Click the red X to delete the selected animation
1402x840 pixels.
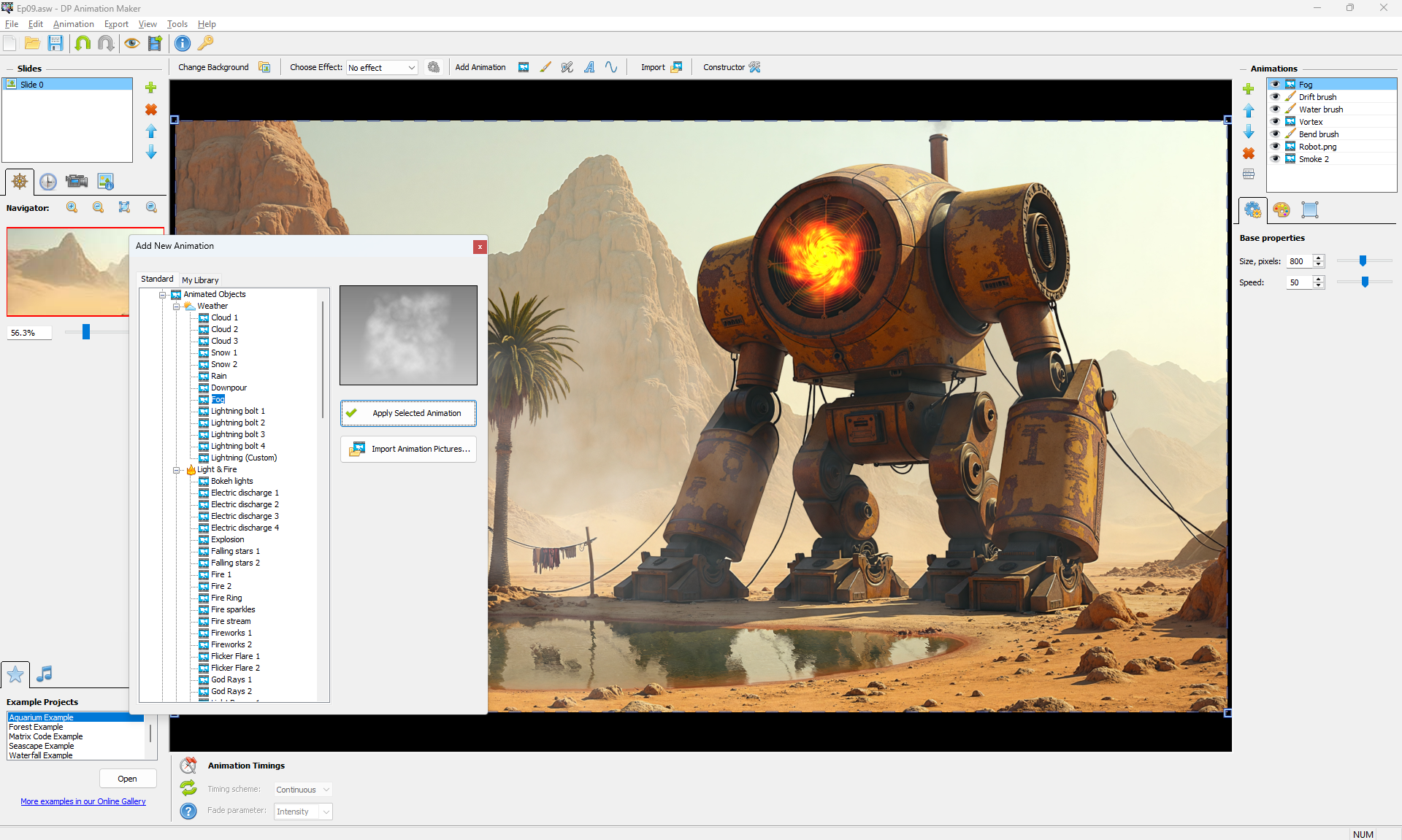click(1249, 153)
